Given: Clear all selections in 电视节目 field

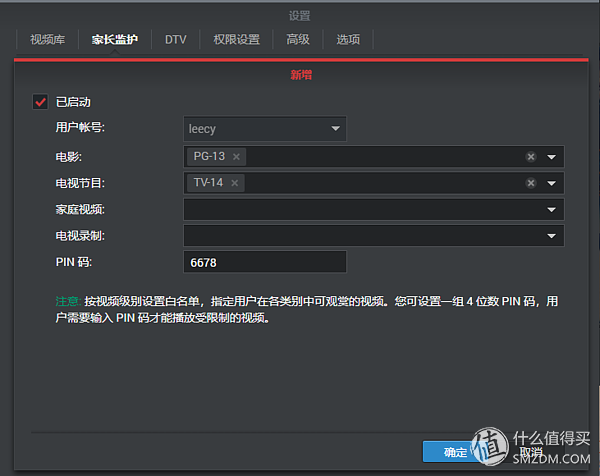Looking at the screenshot, I should point(531,183).
